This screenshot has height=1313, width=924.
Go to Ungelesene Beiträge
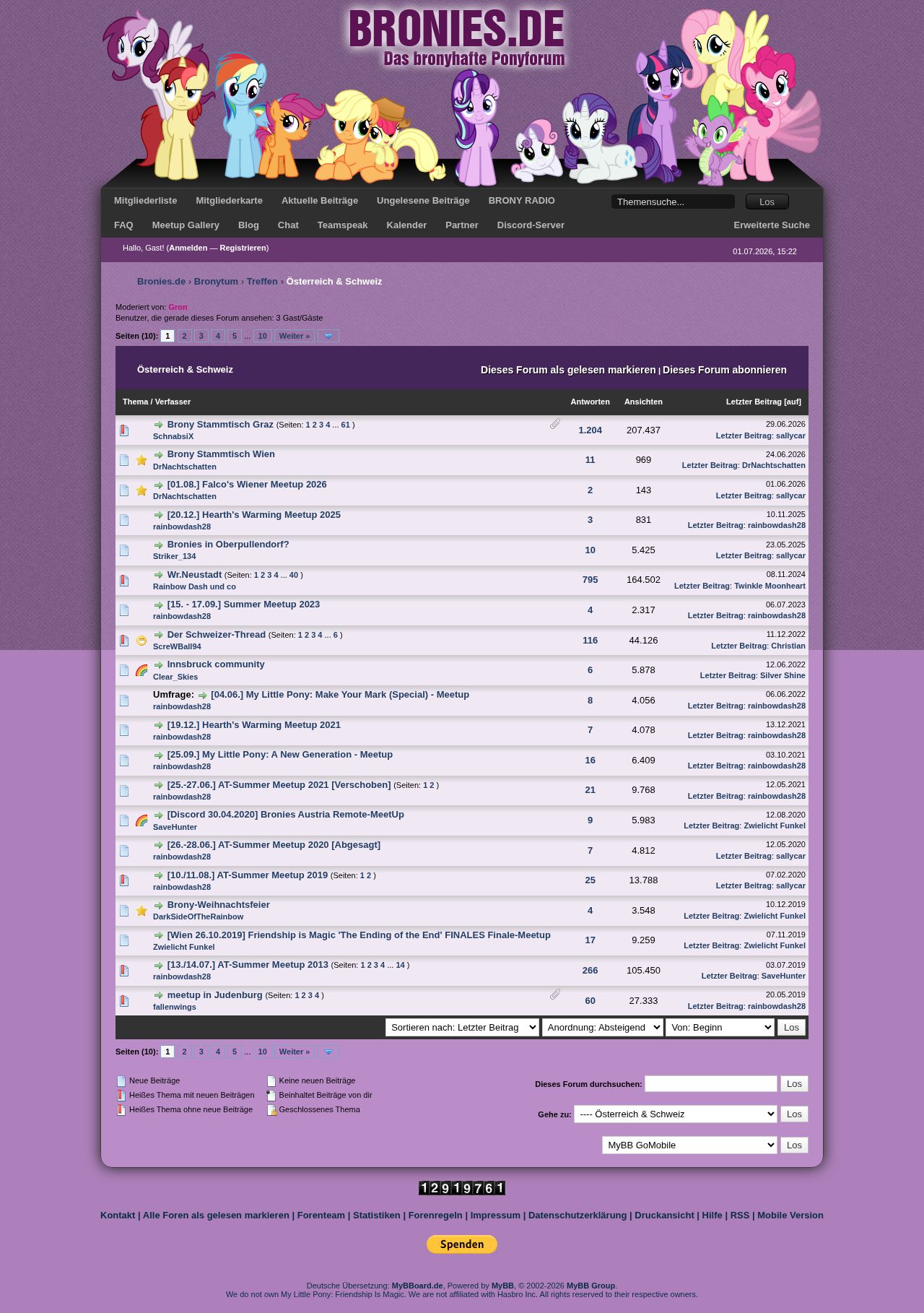[x=423, y=201]
